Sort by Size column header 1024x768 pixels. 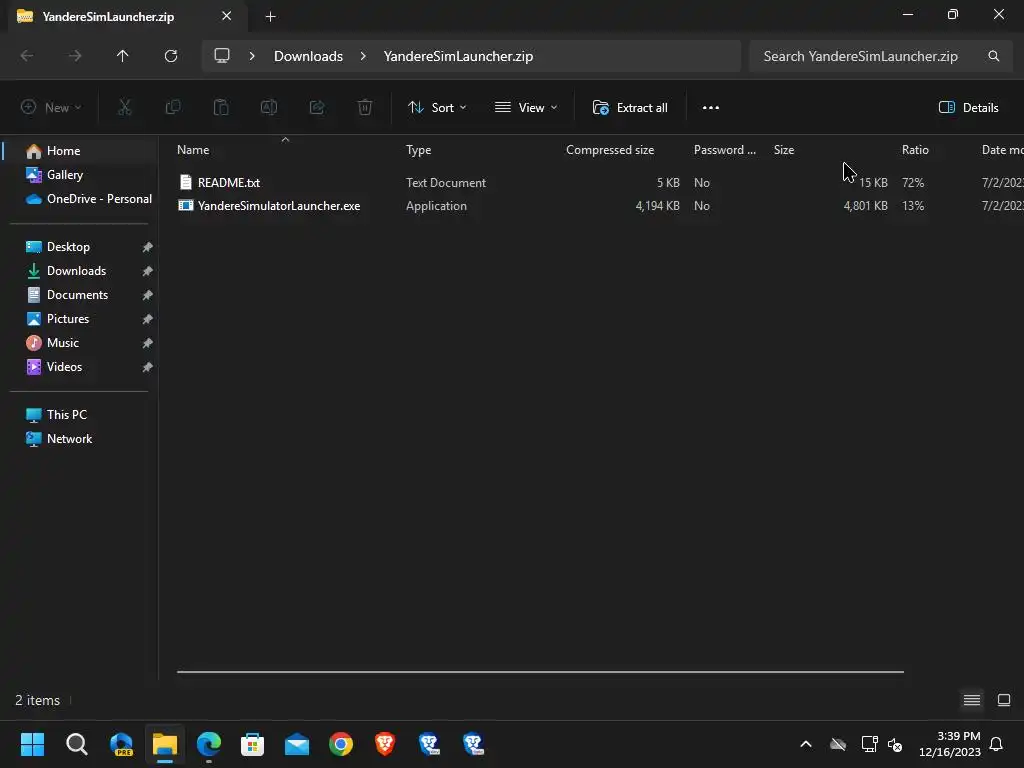(x=784, y=150)
